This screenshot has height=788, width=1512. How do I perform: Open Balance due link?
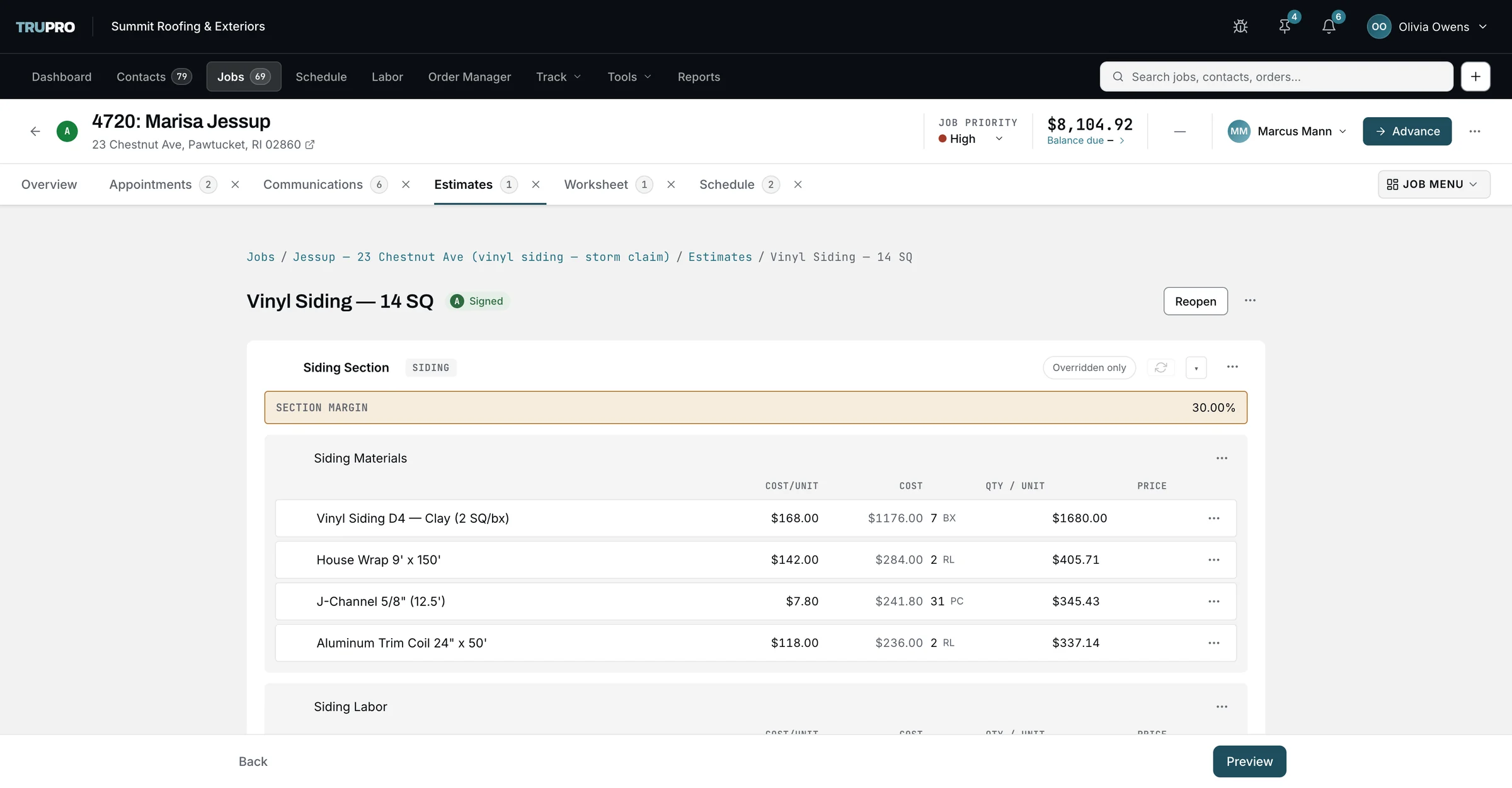1085,140
